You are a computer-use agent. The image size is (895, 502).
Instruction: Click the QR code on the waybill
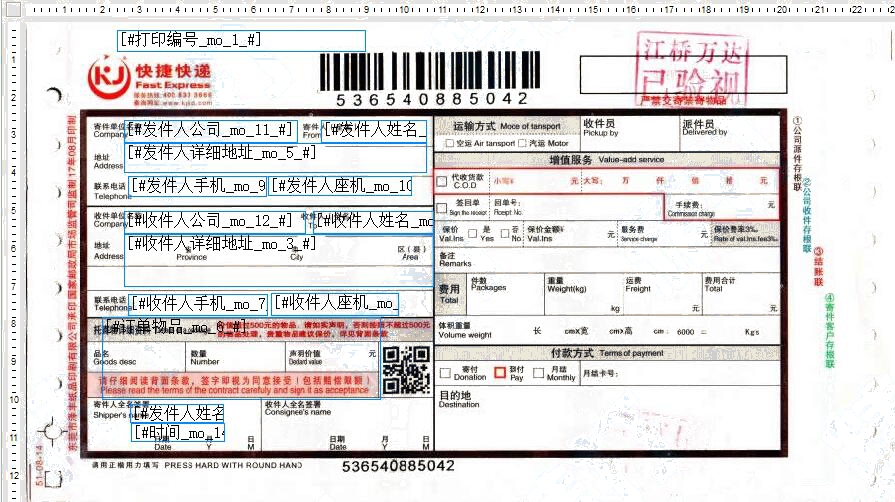click(x=406, y=370)
